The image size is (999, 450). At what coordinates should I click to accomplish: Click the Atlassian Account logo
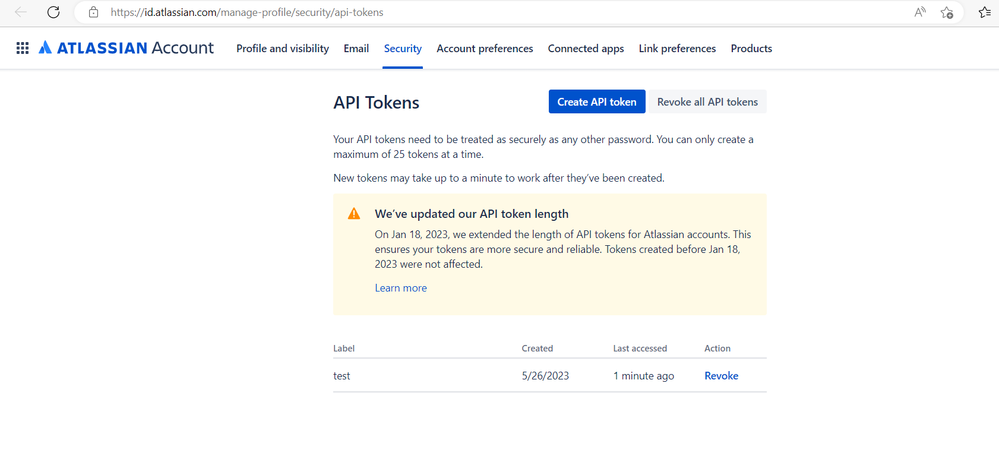(x=126, y=48)
